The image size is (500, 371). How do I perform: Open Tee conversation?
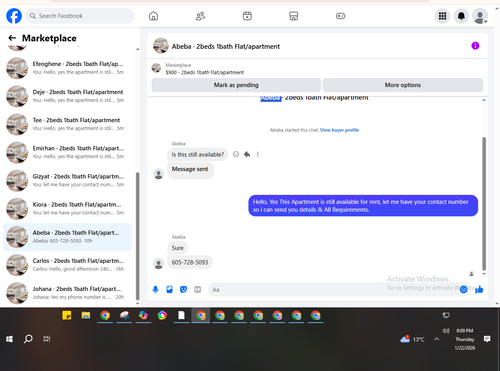pyautogui.click(x=67, y=124)
